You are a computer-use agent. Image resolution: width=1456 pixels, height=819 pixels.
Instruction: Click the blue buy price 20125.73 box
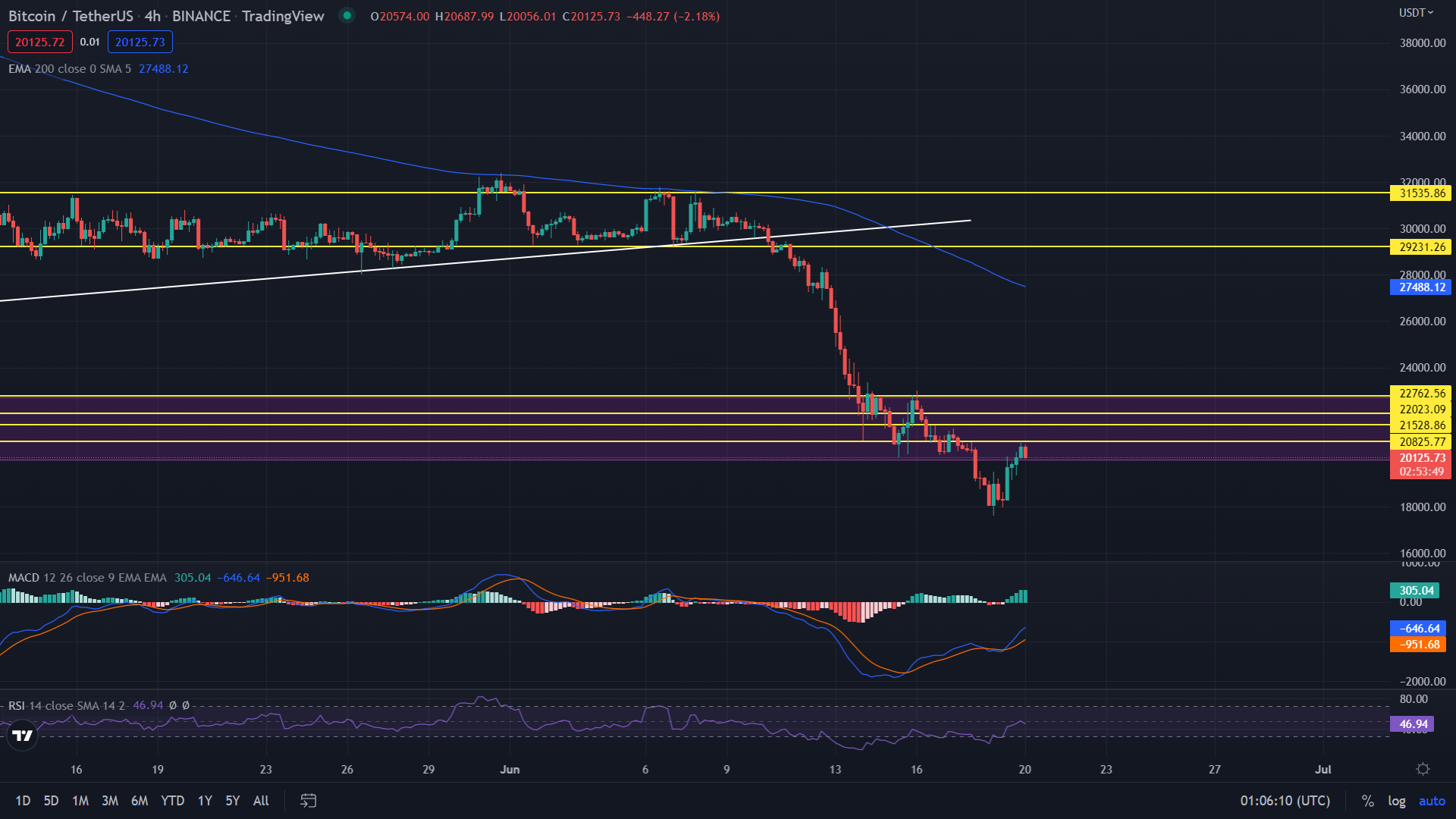(140, 42)
